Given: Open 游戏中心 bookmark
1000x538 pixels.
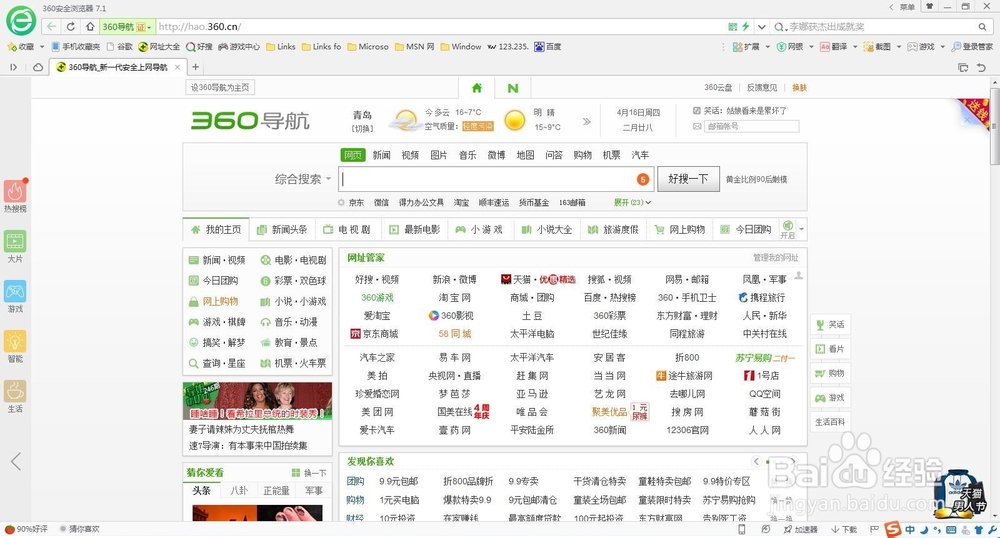Looking at the screenshot, I should (x=239, y=47).
